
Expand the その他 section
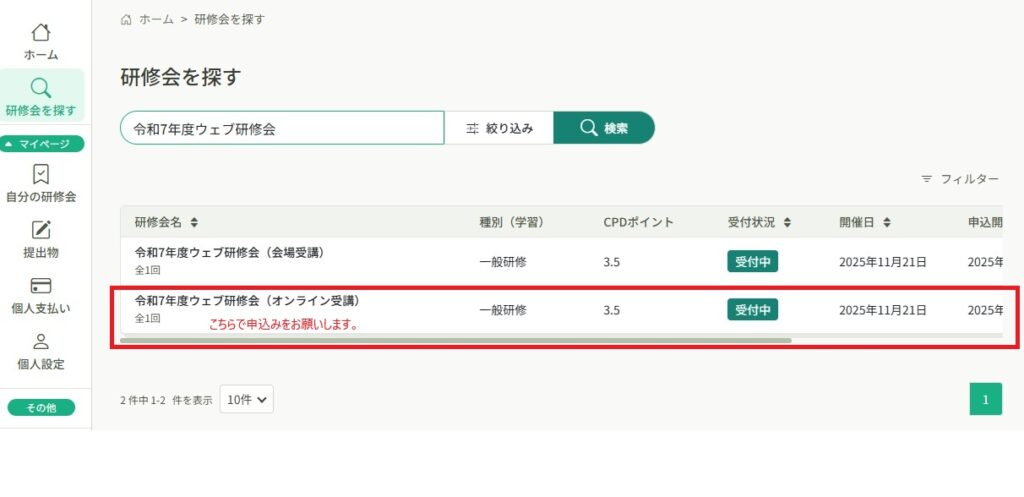pos(41,407)
